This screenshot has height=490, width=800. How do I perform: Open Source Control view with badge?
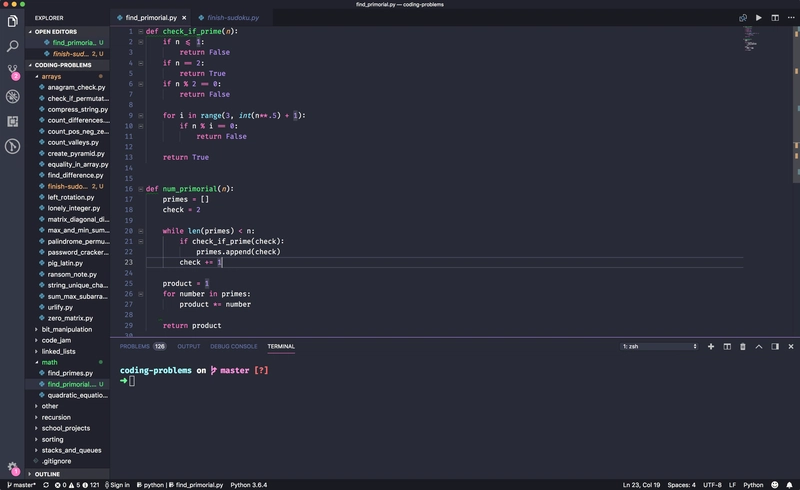[12, 71]
